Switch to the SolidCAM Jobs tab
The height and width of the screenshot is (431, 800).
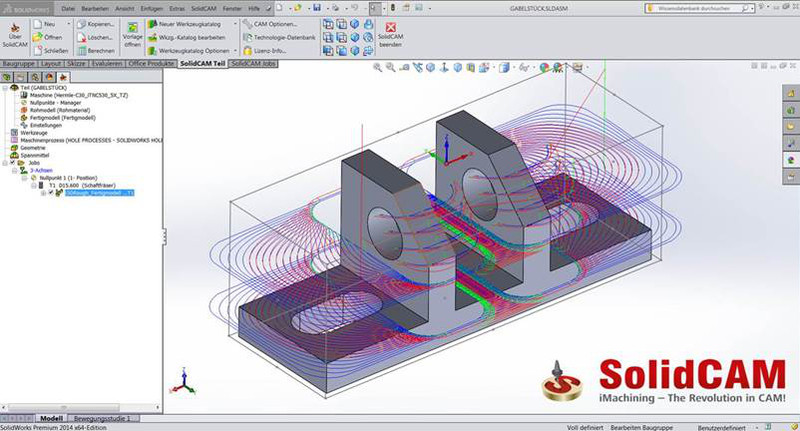[254, 64]
